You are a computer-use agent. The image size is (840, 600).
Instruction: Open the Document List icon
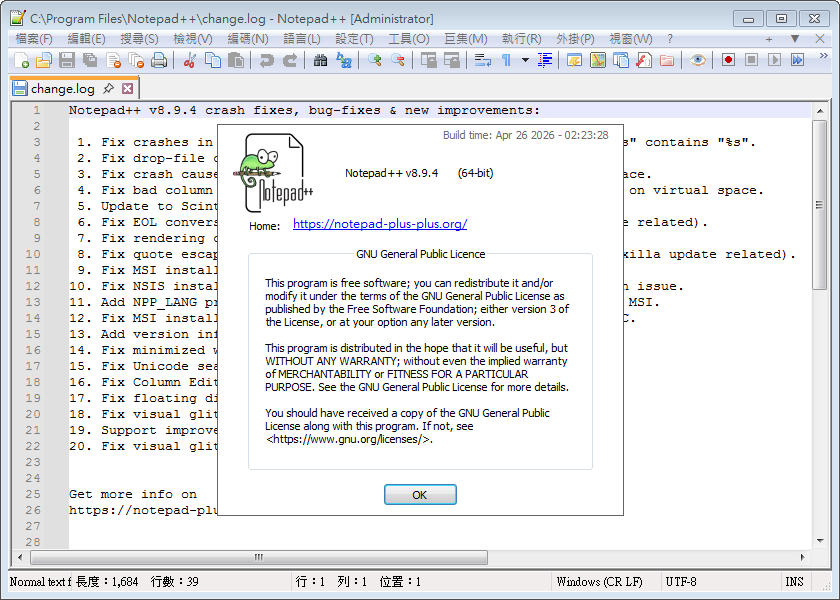pos(620,60)
